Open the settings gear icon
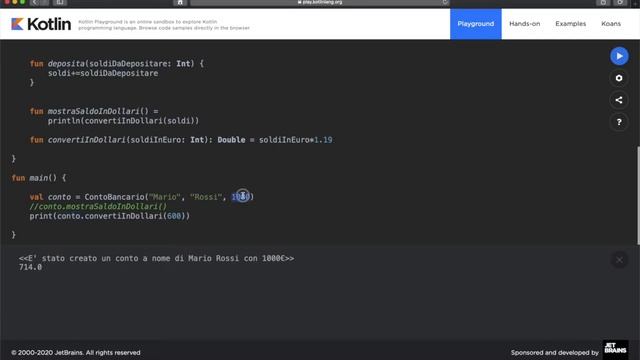The image size is (640, 360). point(619,78)
